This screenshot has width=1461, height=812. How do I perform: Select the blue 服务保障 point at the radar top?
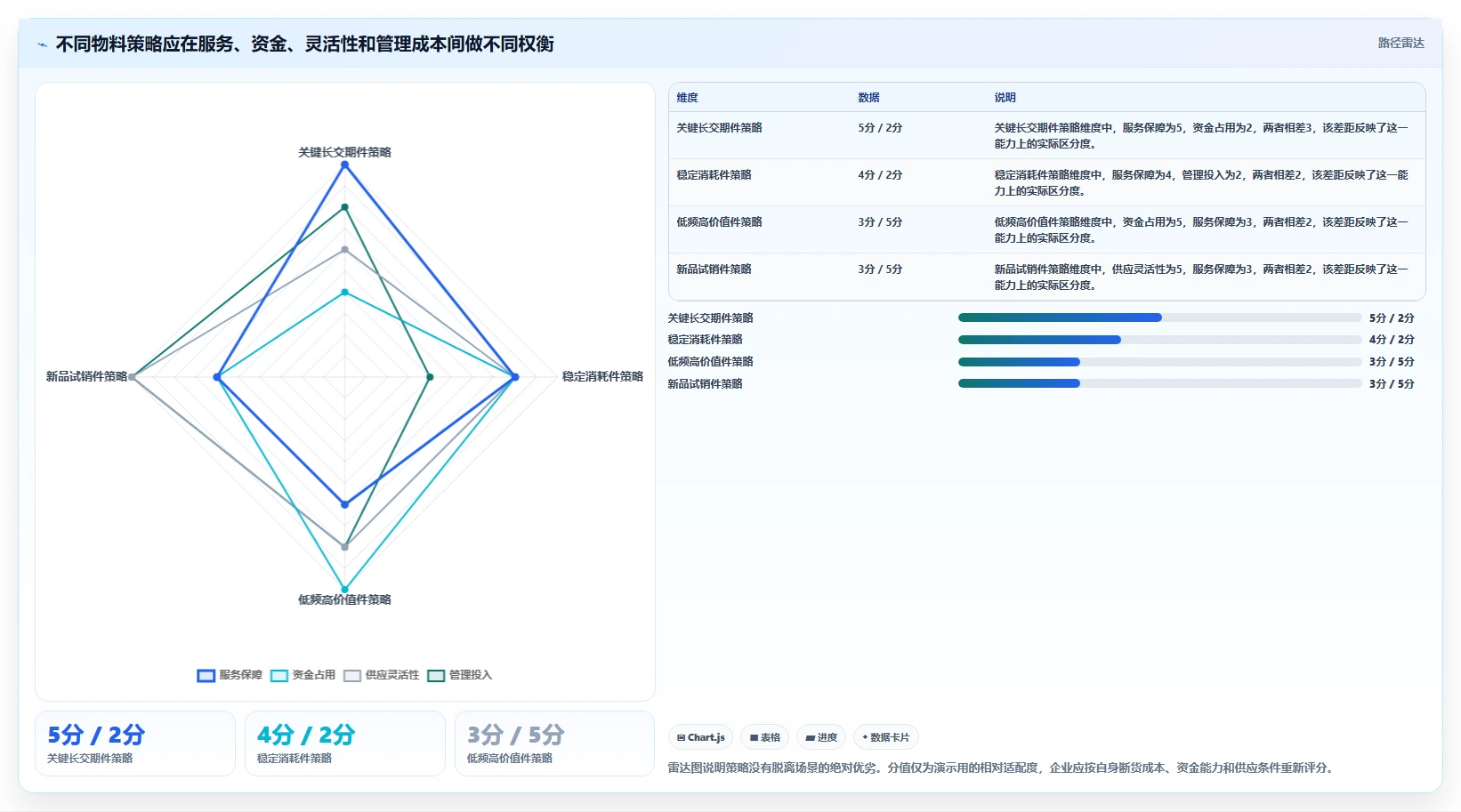point(345,165)
